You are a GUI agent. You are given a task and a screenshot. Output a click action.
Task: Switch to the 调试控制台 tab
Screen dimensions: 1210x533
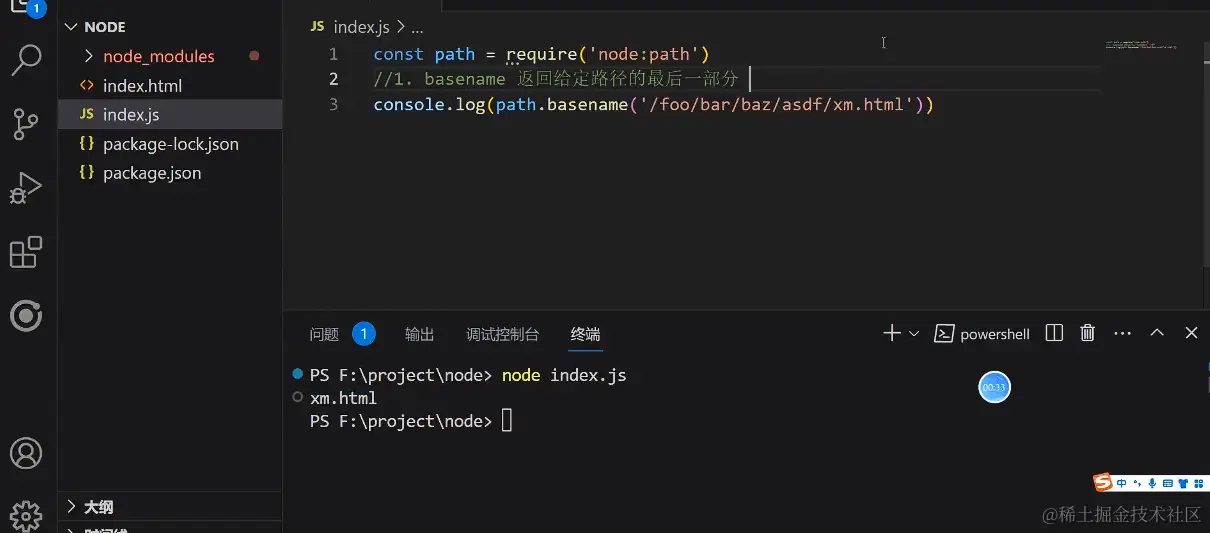(x=503, y=334)
